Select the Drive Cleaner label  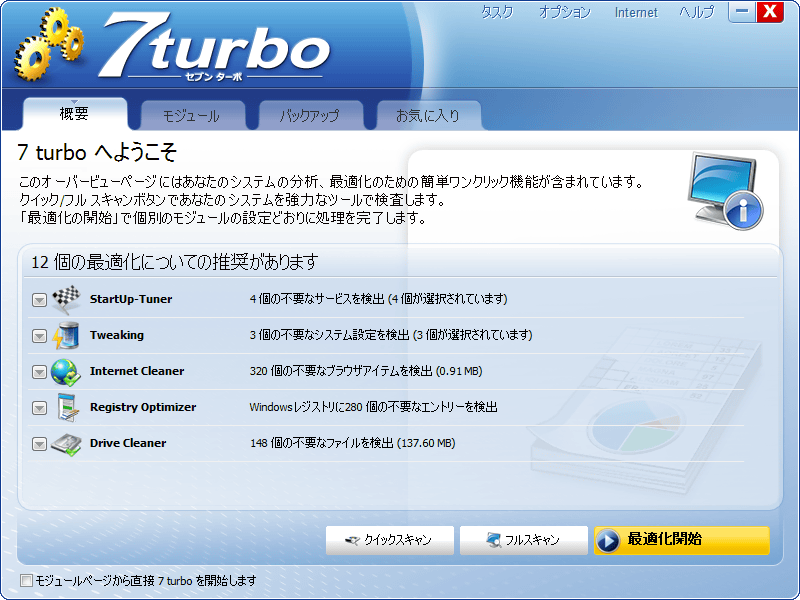128,443
